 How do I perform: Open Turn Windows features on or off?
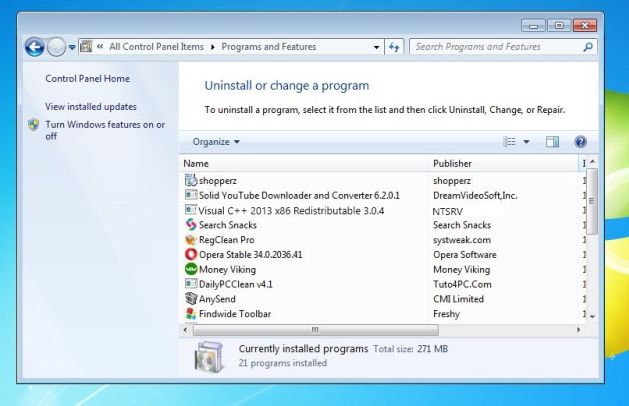click(x=105, y=130)
